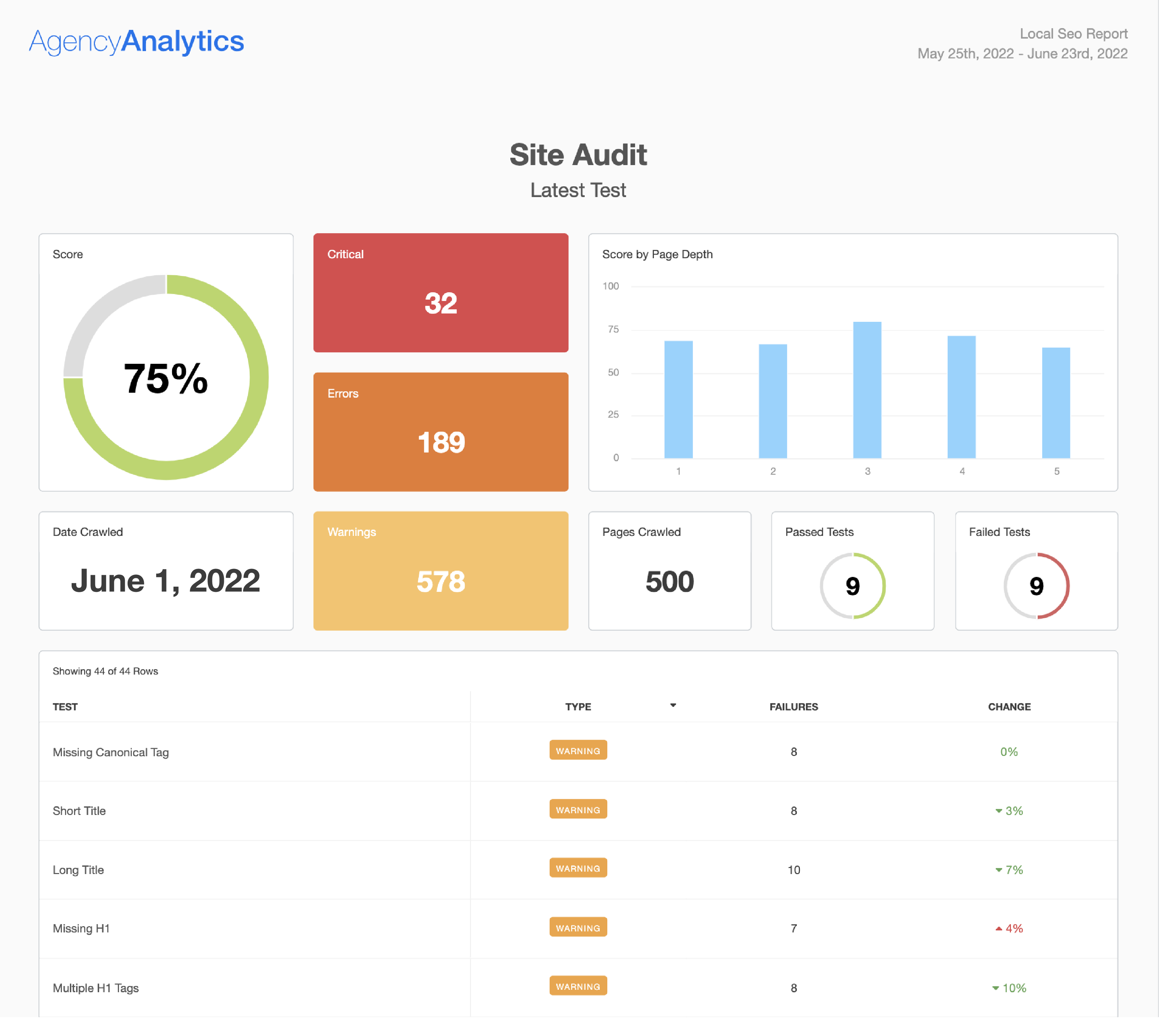Open the Multiple H1 Tags row
Image resolution: width=1159 pixels, height=1036 pixels.
96,988
